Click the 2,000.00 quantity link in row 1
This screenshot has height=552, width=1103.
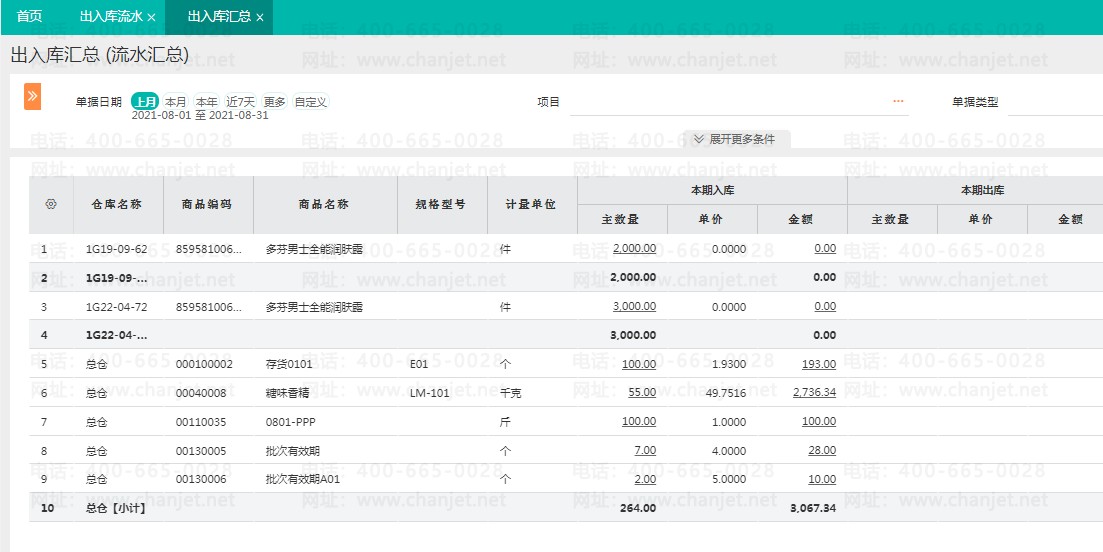pos(634,249)
